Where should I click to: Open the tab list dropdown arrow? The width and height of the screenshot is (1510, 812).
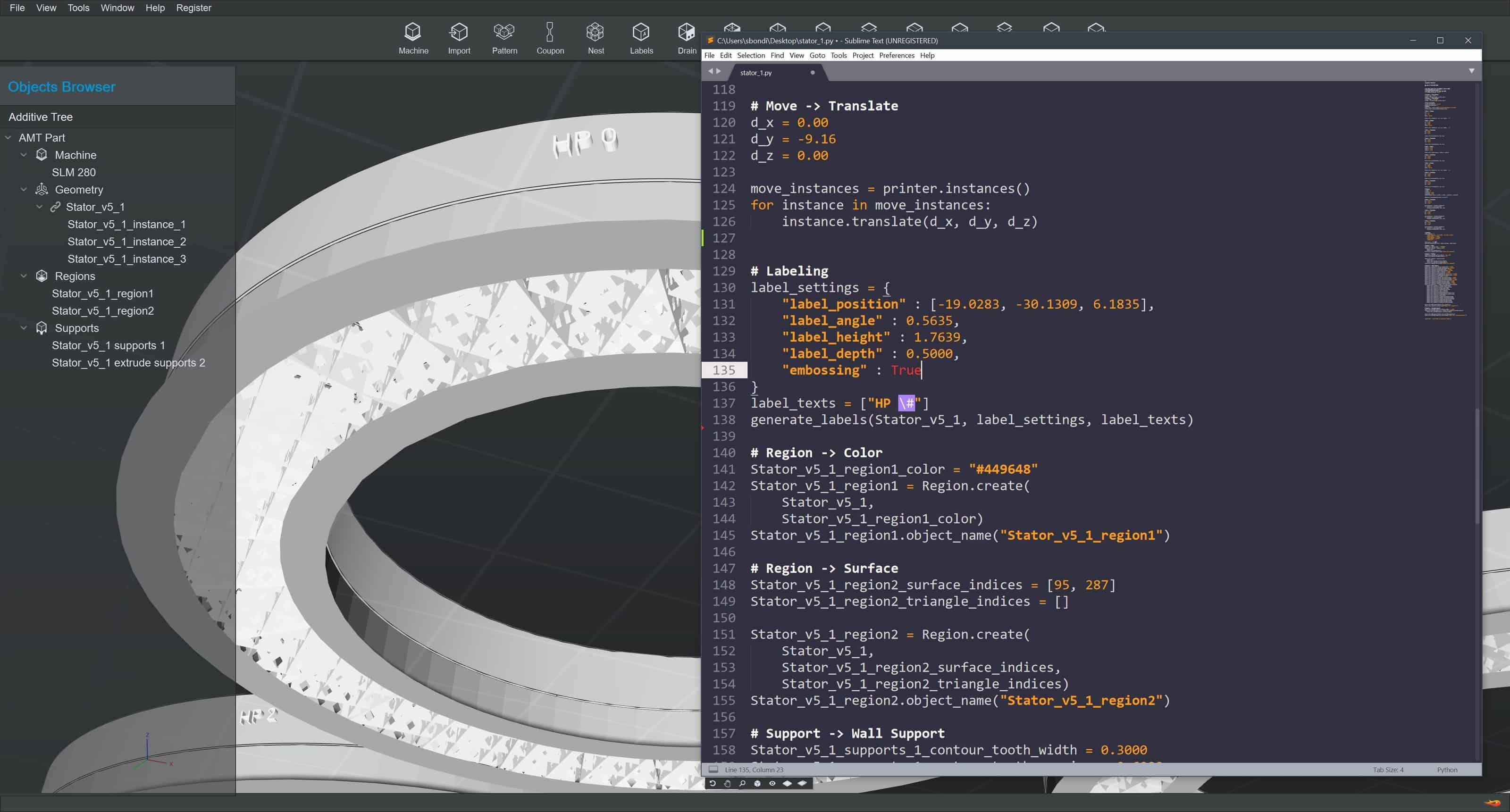[x=1471, y=71]
